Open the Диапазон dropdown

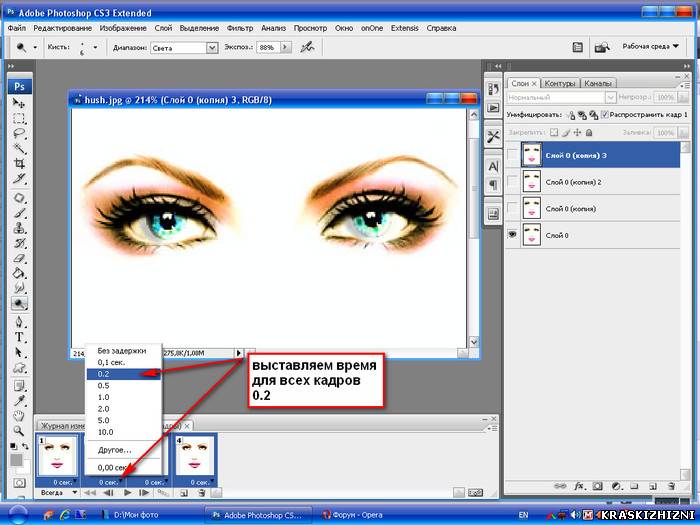(x=212, y=48)
